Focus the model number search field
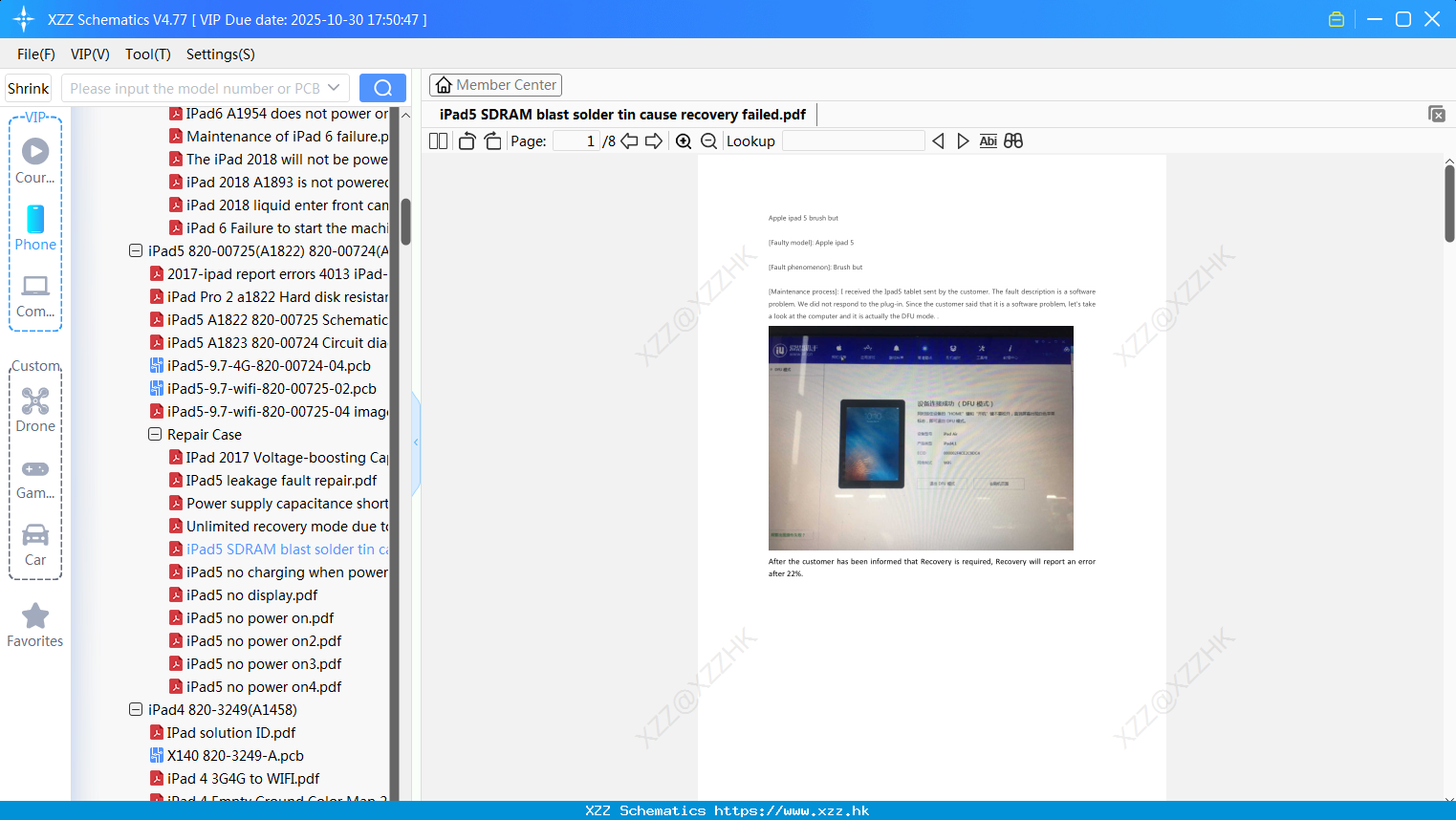 pyautogui.click(x=195, y=88)
